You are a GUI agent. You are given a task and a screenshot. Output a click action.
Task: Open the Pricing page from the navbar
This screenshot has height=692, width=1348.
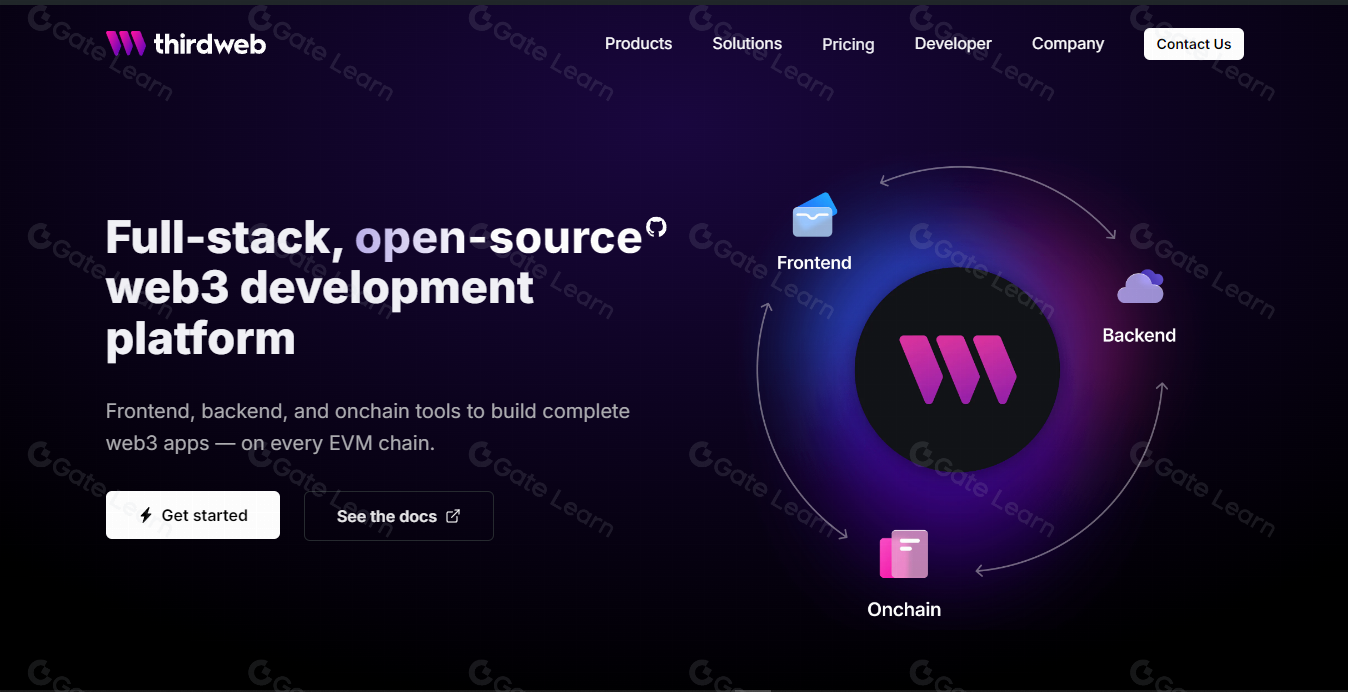point(848,44)
